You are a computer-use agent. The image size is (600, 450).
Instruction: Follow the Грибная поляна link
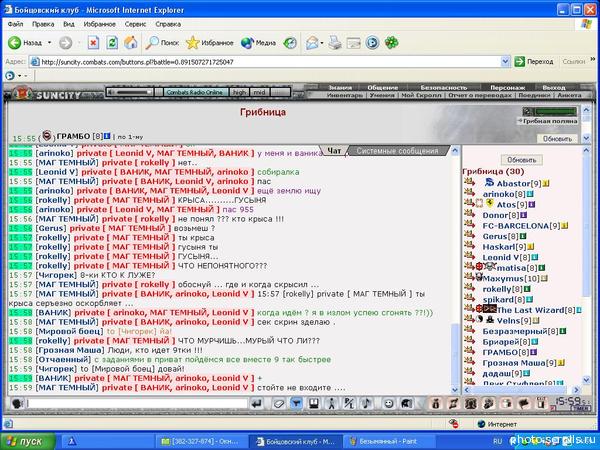pos(550,121)
